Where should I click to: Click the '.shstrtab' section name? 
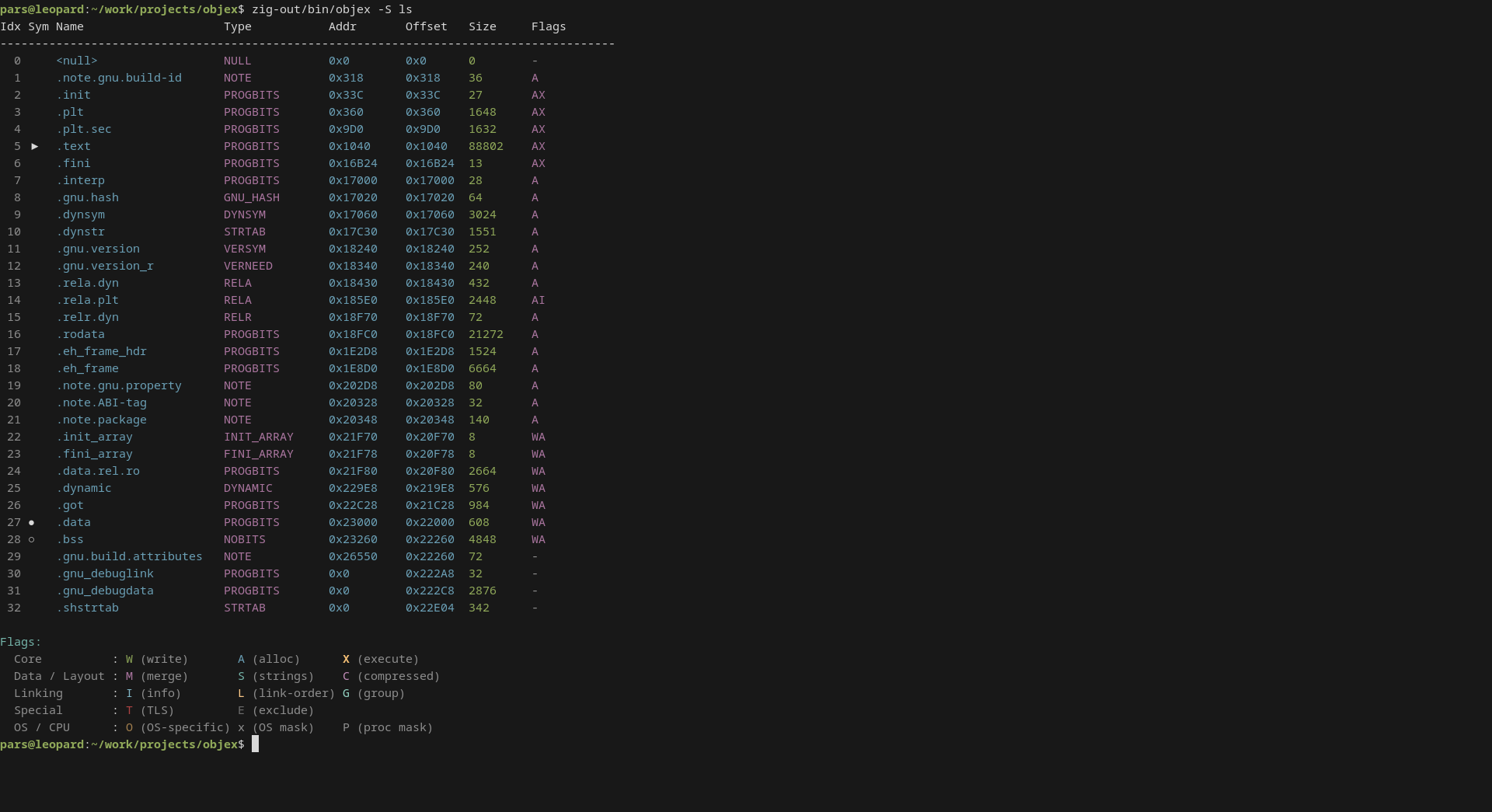click(x=87, y=608)
